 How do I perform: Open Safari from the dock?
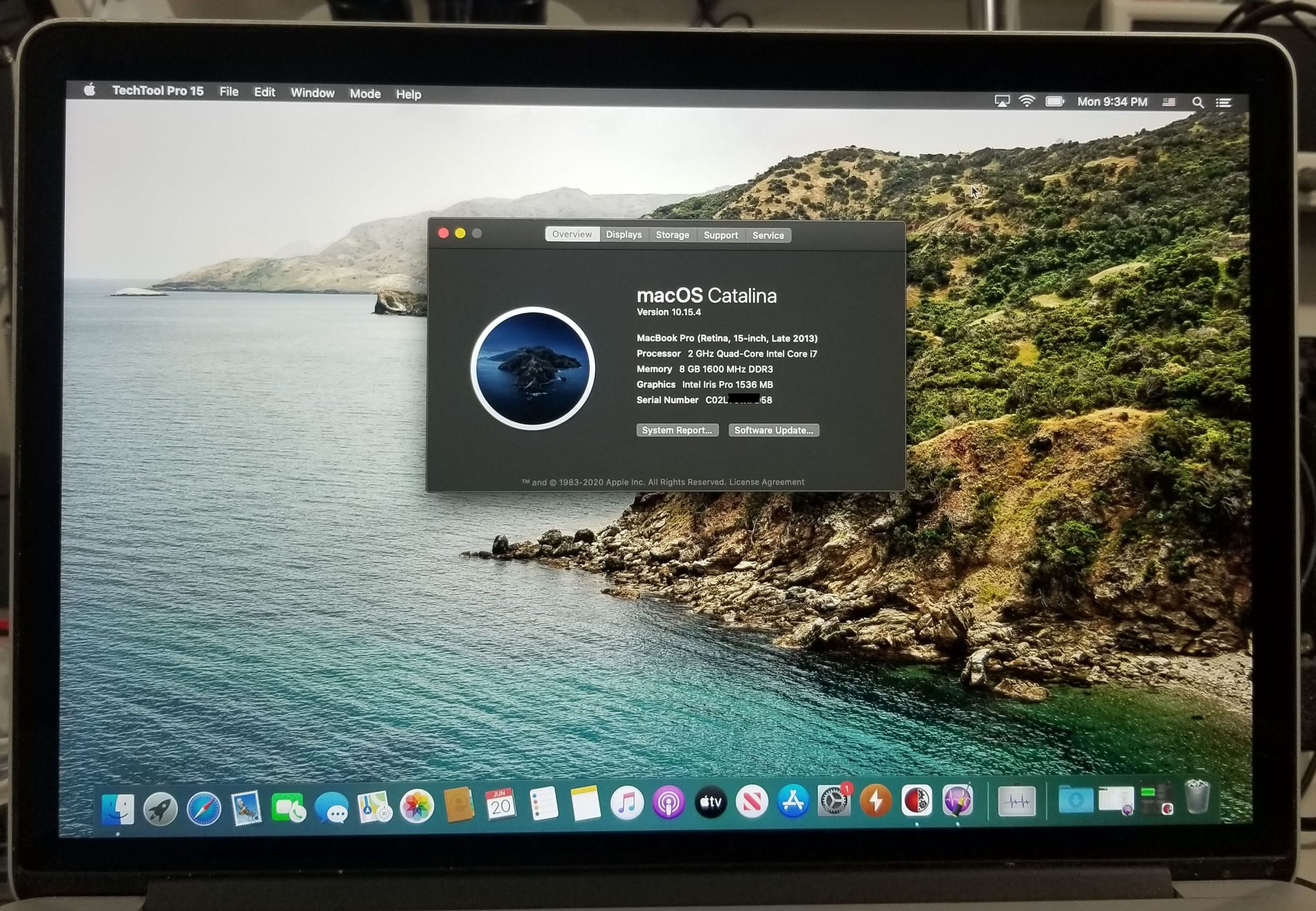[x=204, y=808]
